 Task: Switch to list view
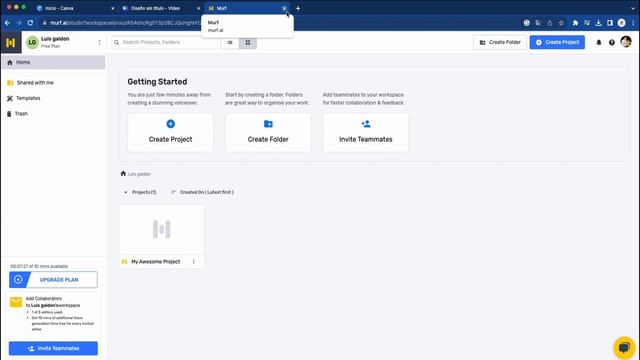pyautogui.click(x=230, y=42)
